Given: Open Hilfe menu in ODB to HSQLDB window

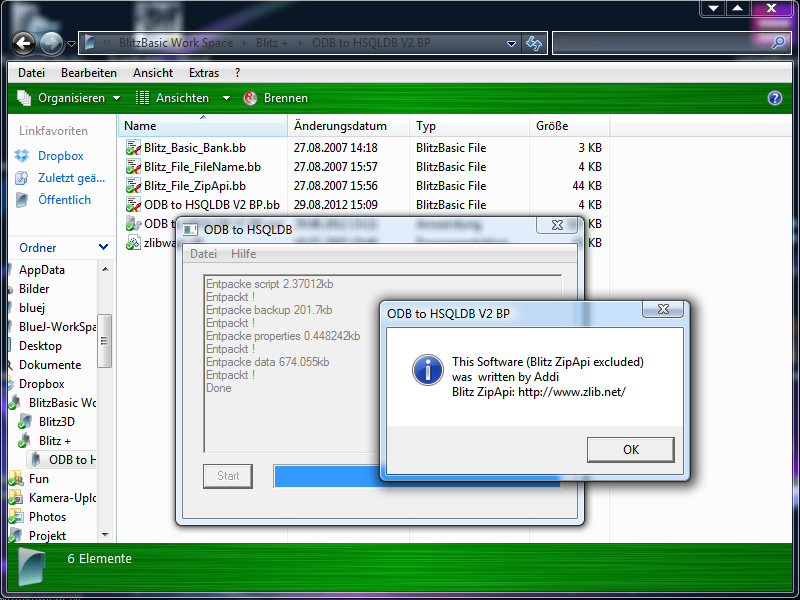Looking at the screenshot, I should [x=243, y=254].
